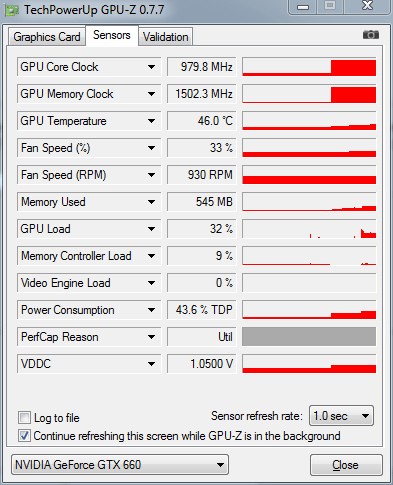Click the camera screenshot icon
Viewport: 393px width, 485px height.
coord(371,35)
